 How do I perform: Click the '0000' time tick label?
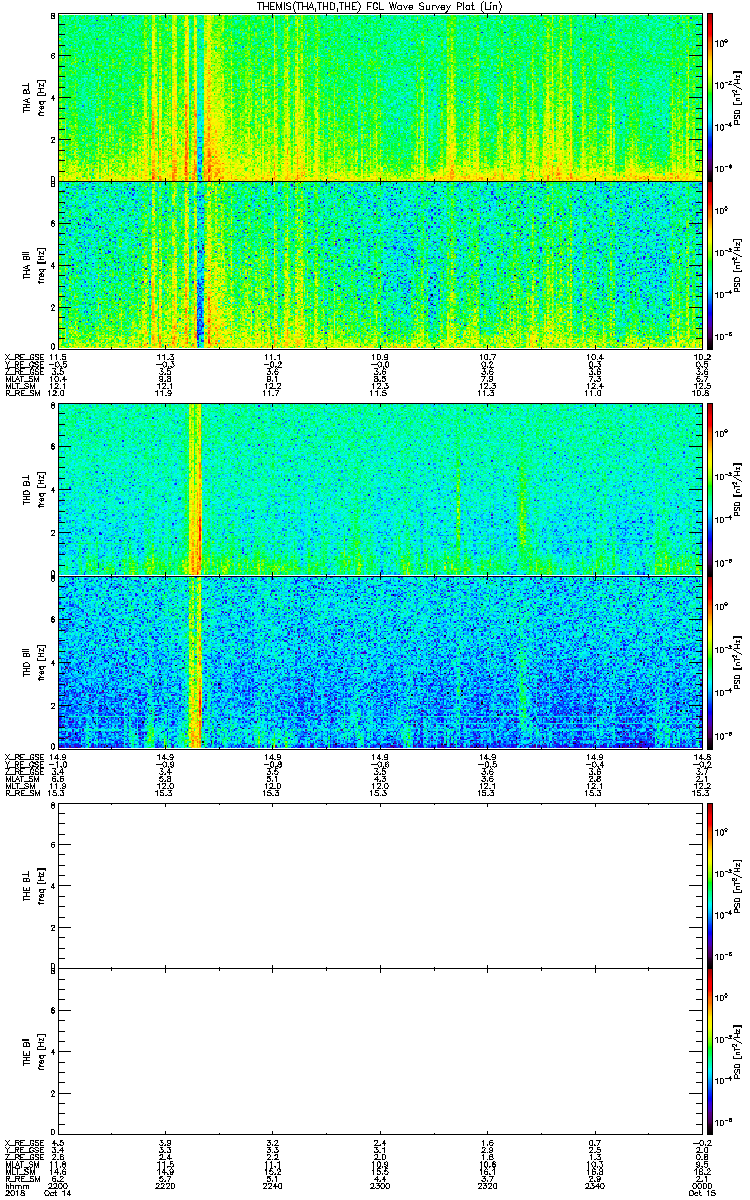(x=701, y=1184)
